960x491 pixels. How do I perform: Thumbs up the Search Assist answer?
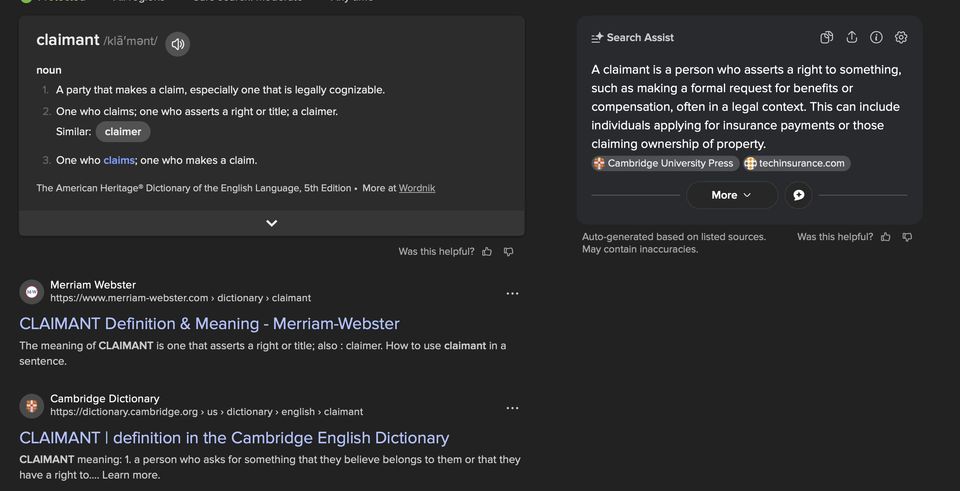(885, 237)
